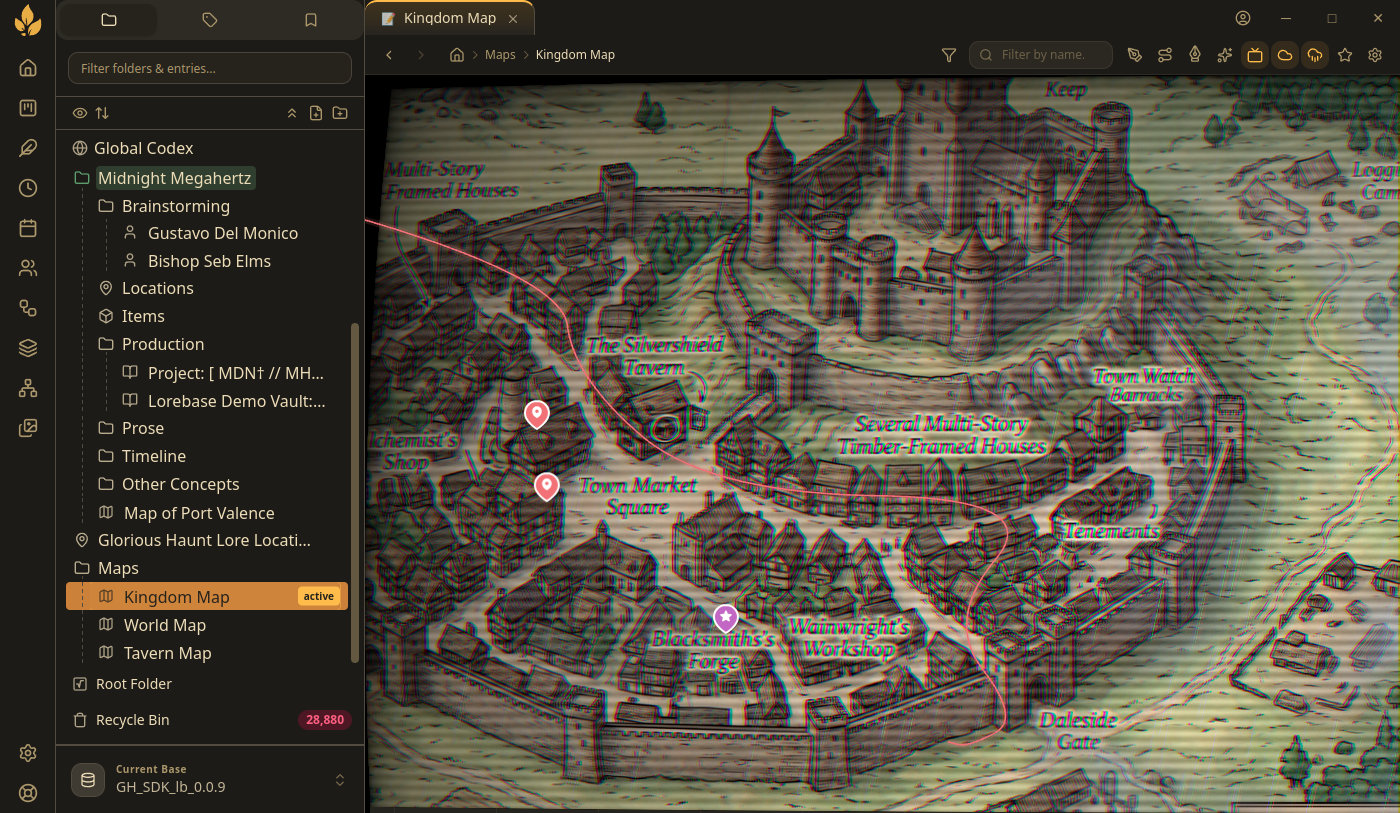Open settings gear in left rail
Viewport: 1400px width, 813px height.
click(x=28, y=753)
